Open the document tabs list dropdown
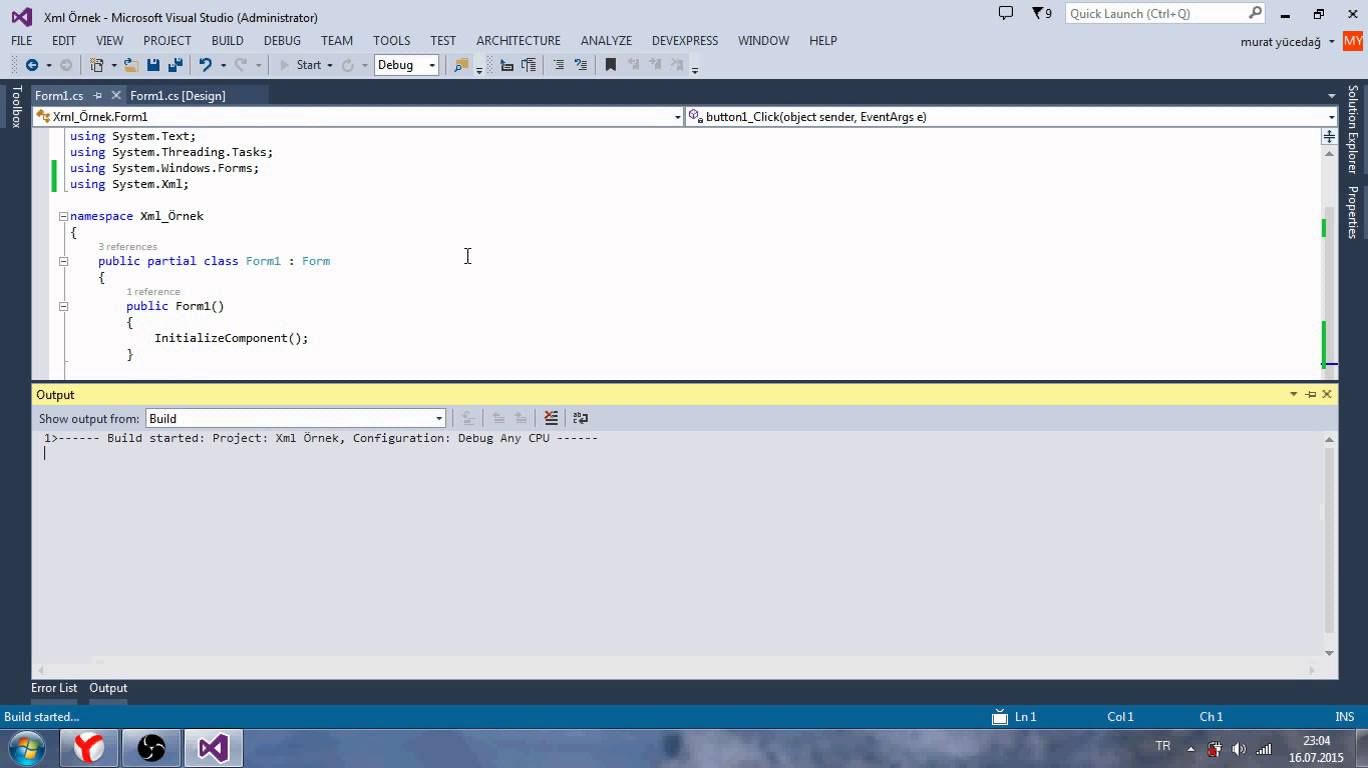 click(1331, 96)
